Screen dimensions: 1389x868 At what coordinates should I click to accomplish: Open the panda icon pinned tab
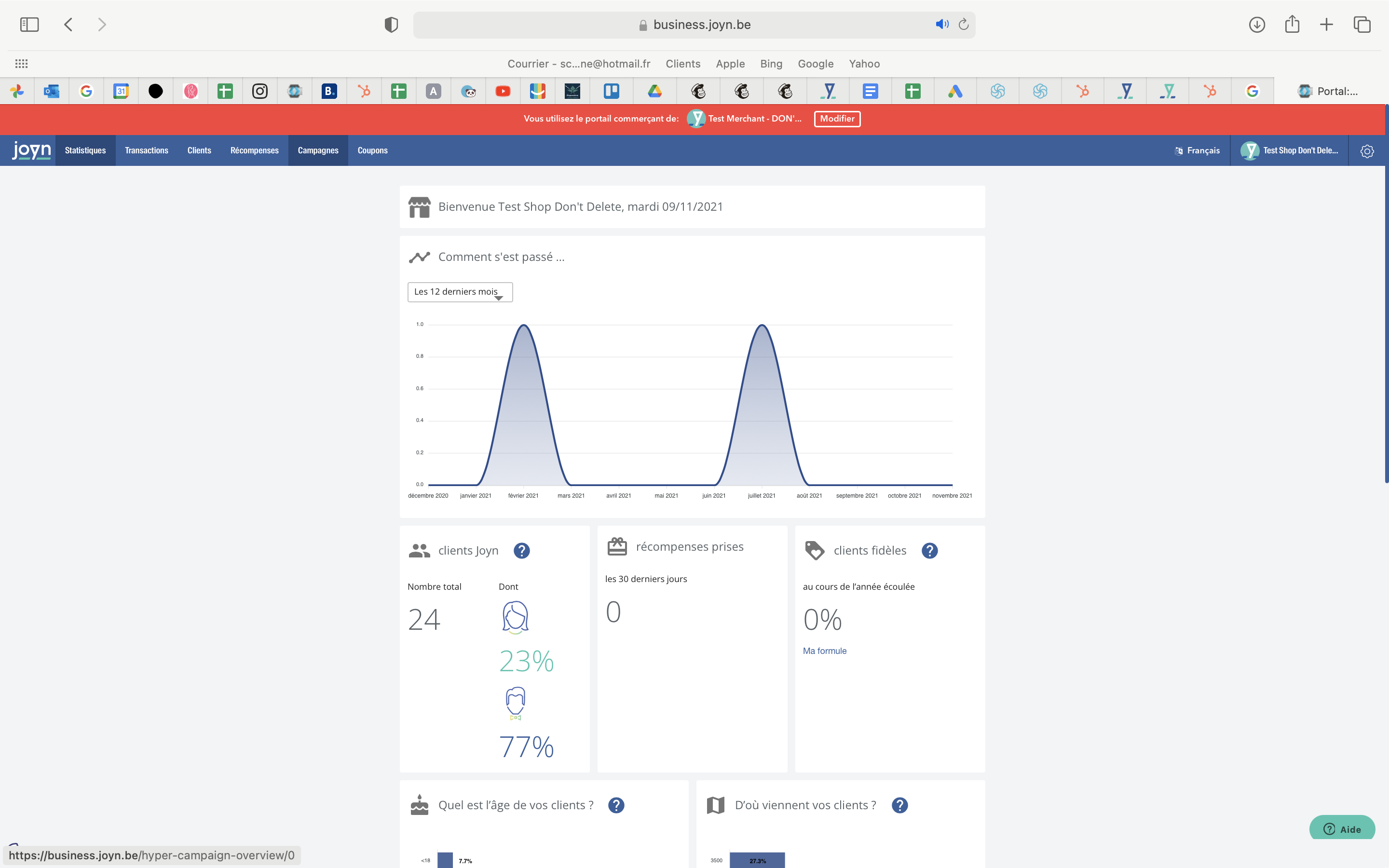tap(468, 91)
